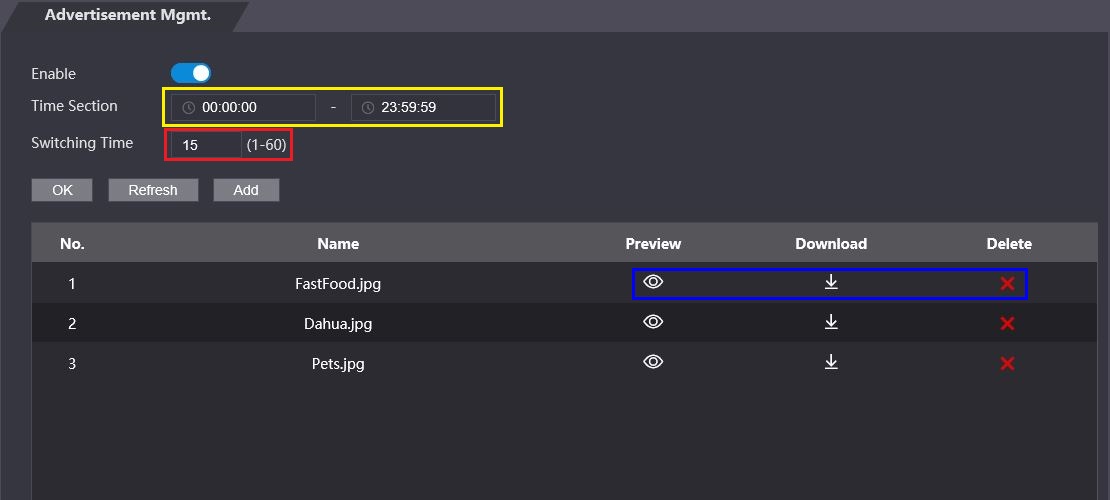
Task: Click the Name column header
Action: pyautogui.click(x=338, y=243)
